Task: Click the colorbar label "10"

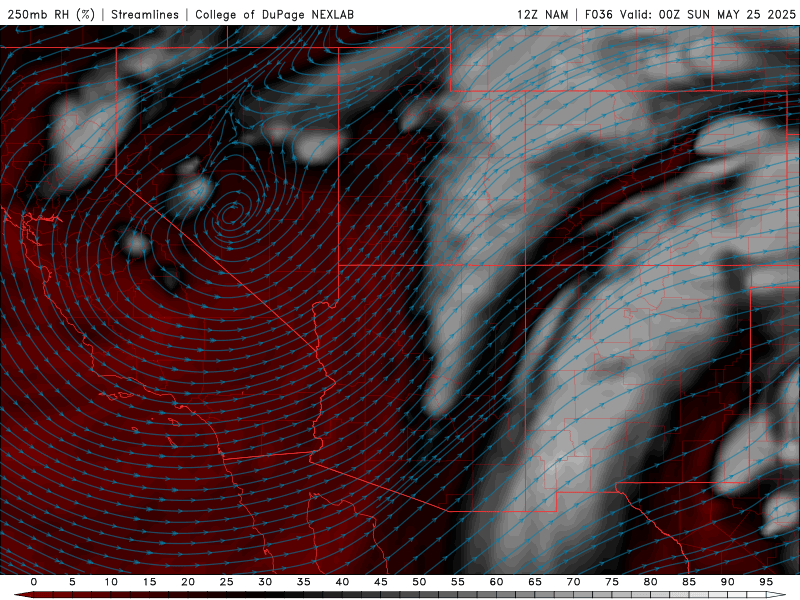Action: (111, 582)
